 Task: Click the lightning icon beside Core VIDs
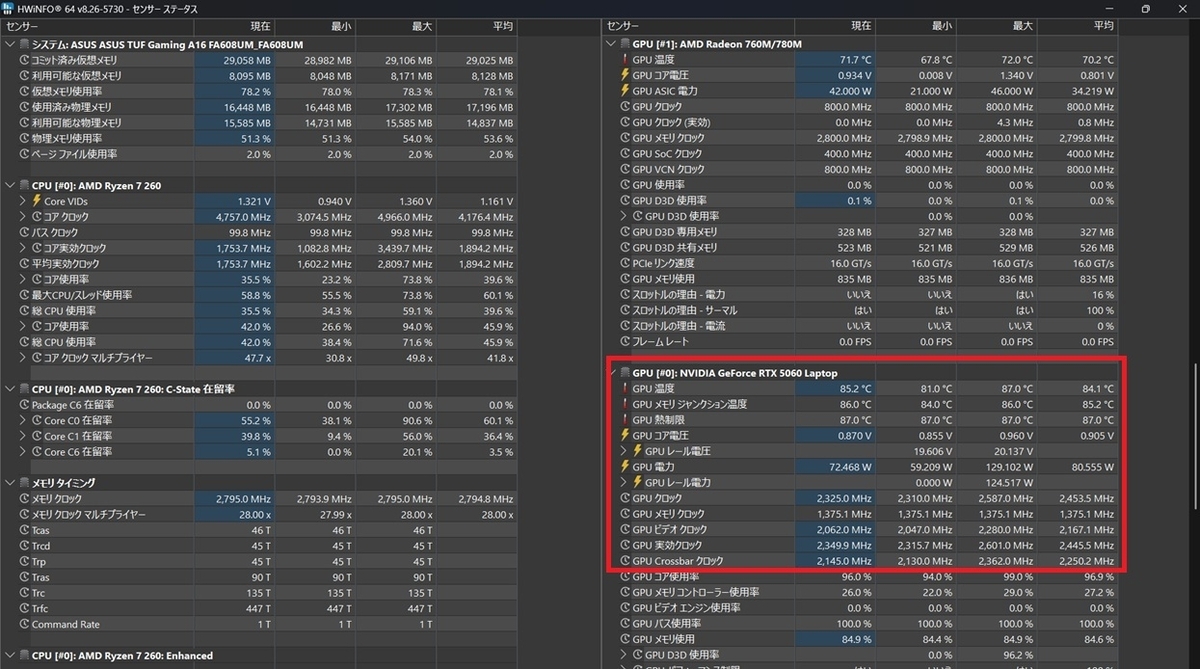click(36, 201)
